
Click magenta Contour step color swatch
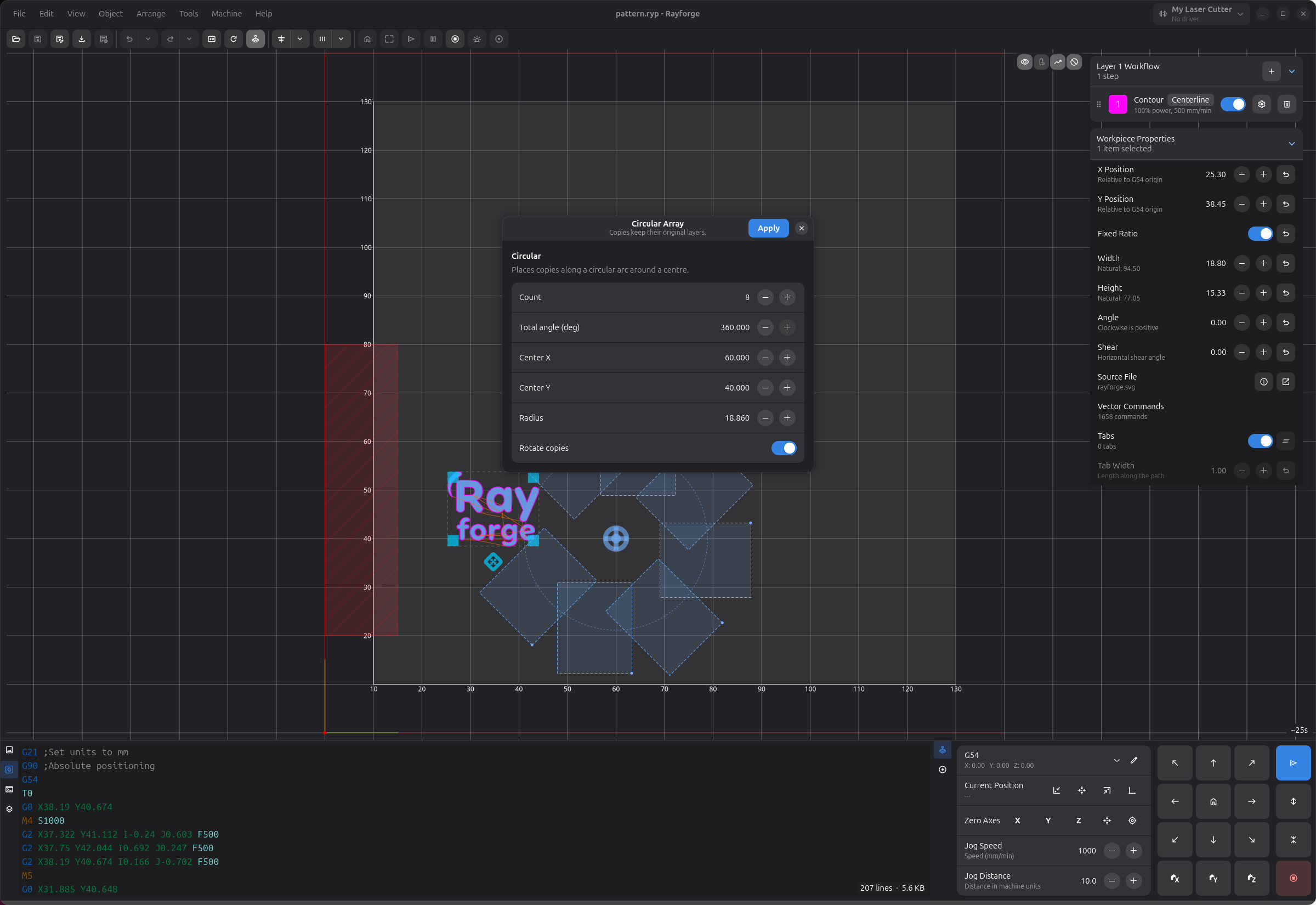1118,104
